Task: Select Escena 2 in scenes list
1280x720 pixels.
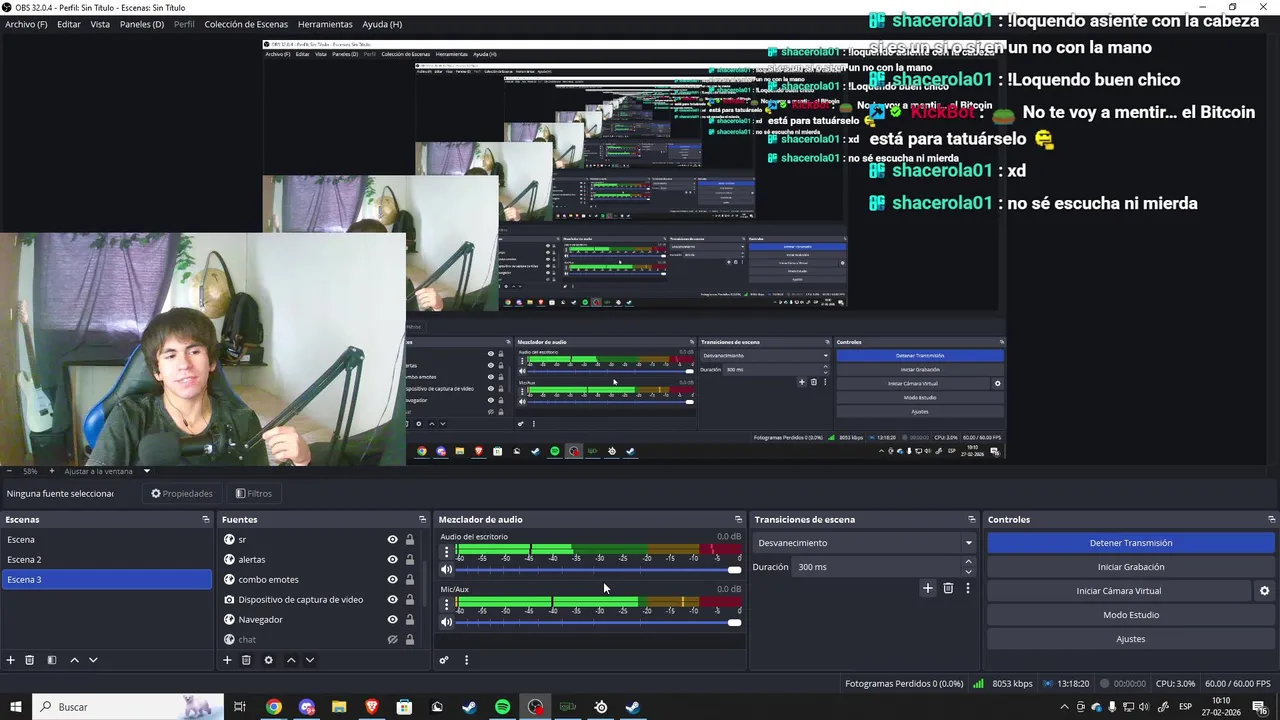Action: [106, 560]
